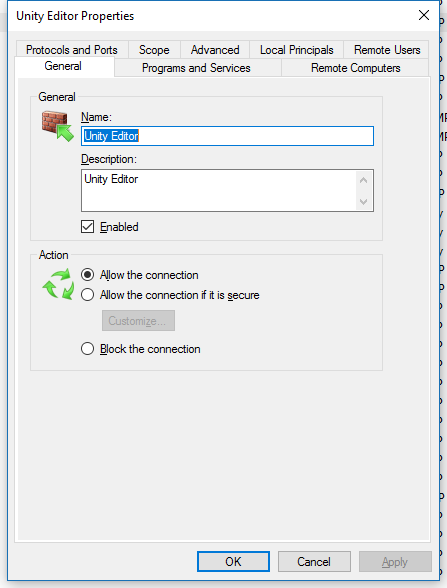
Task: Click inside the Description text box
Action: [219, 190]
